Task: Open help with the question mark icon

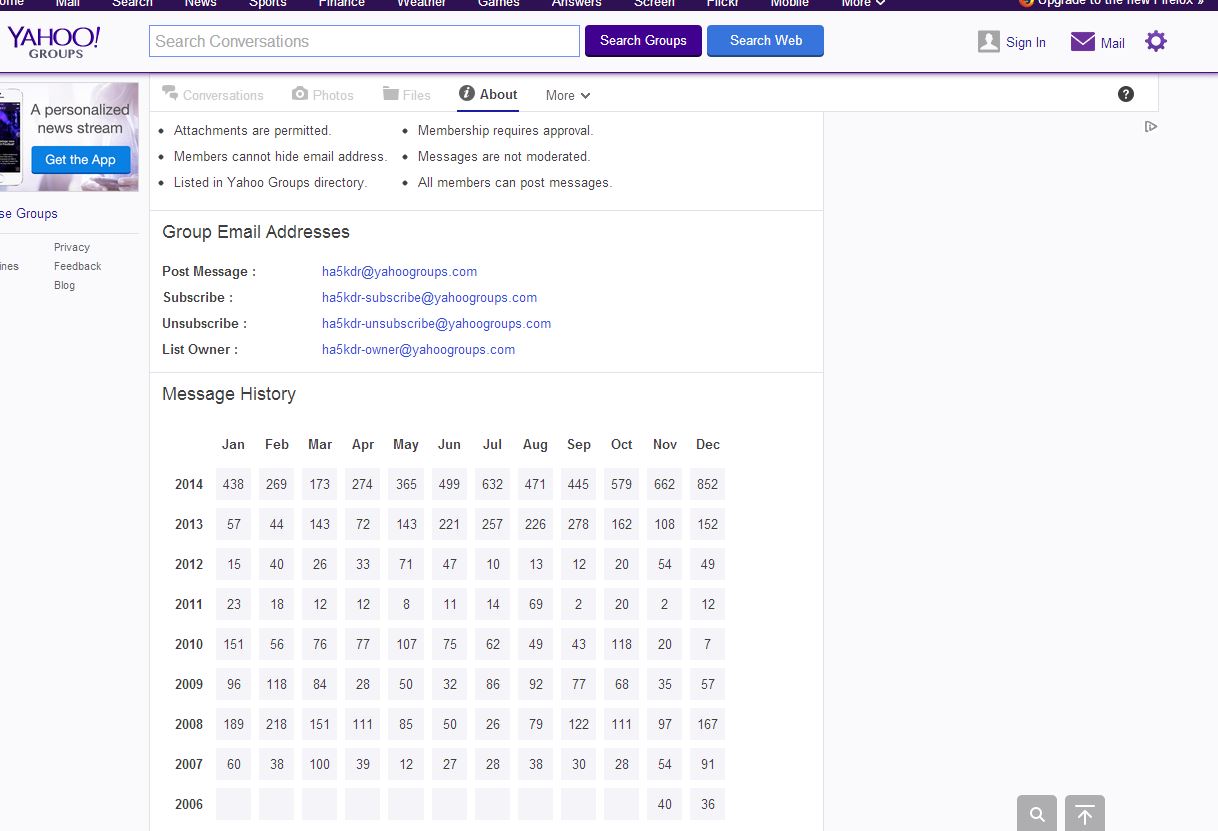Action: (x=1126, y=94)
